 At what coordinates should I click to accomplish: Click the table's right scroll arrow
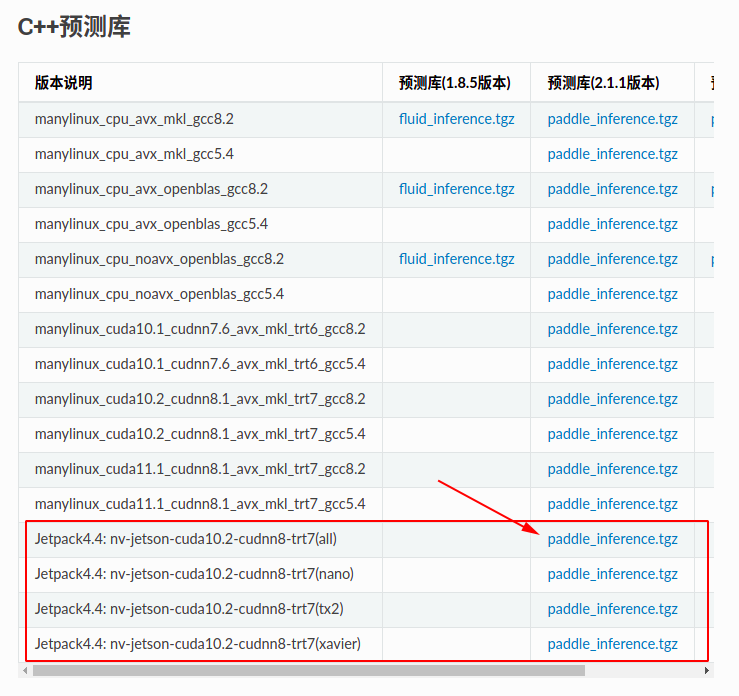(x=706, y=670)
